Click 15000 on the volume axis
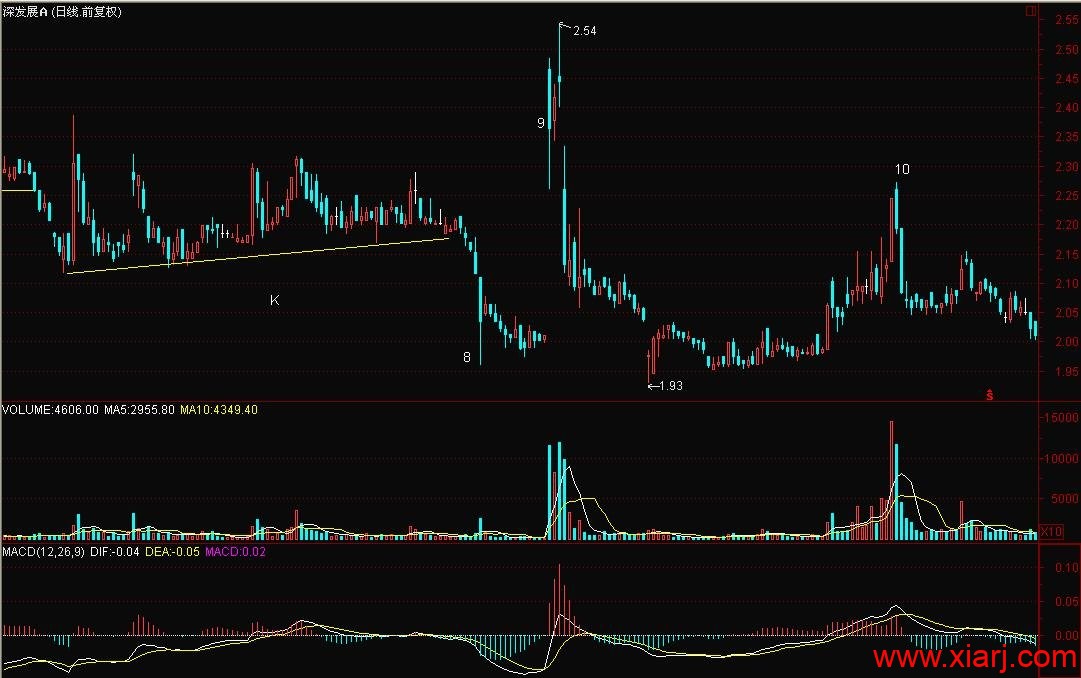Image resolution: width=1081 pixels, height=678 pixels. tap(1062, 418)
